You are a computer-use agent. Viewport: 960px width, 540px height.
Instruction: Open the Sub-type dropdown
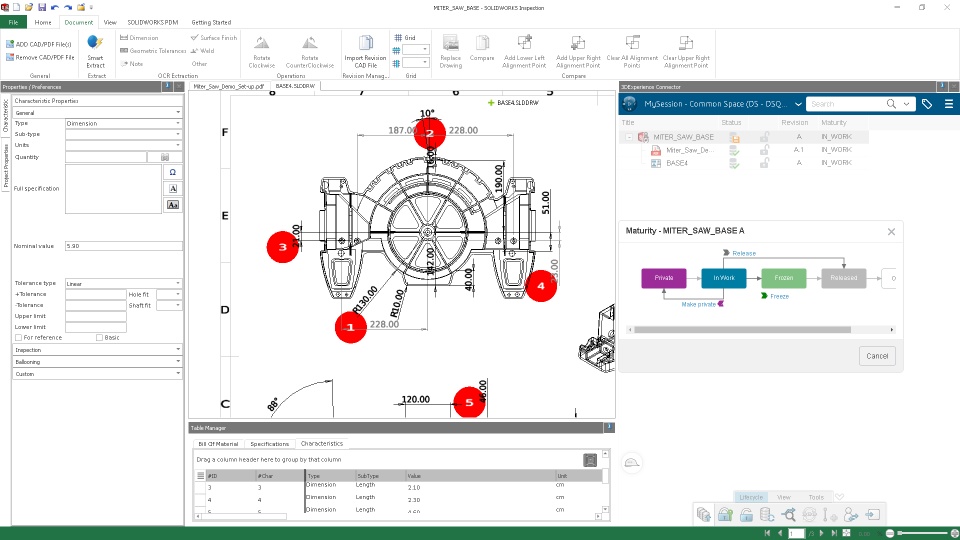point(124,134)
